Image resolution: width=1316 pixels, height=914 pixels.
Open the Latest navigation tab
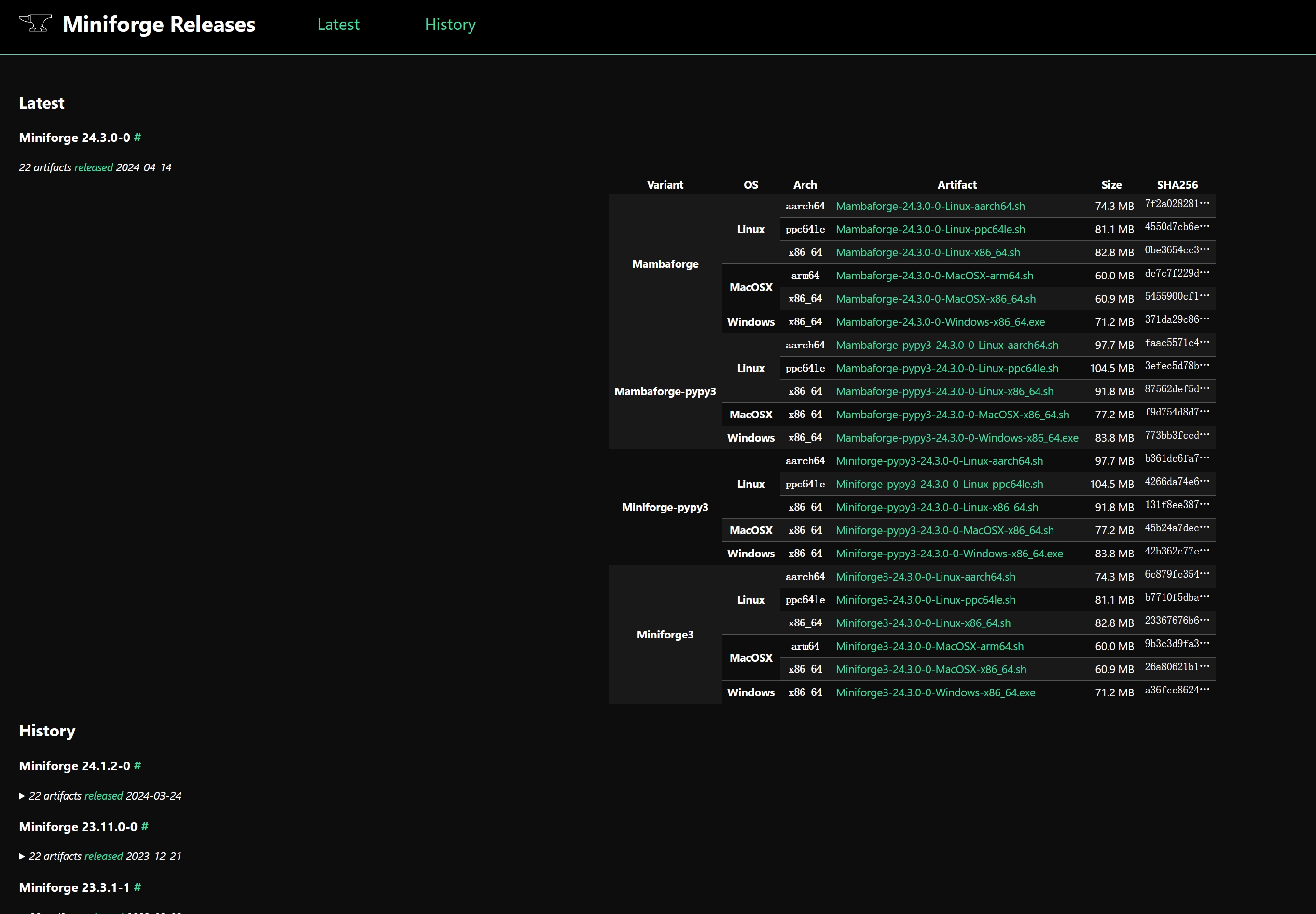[x=339, y=25]
